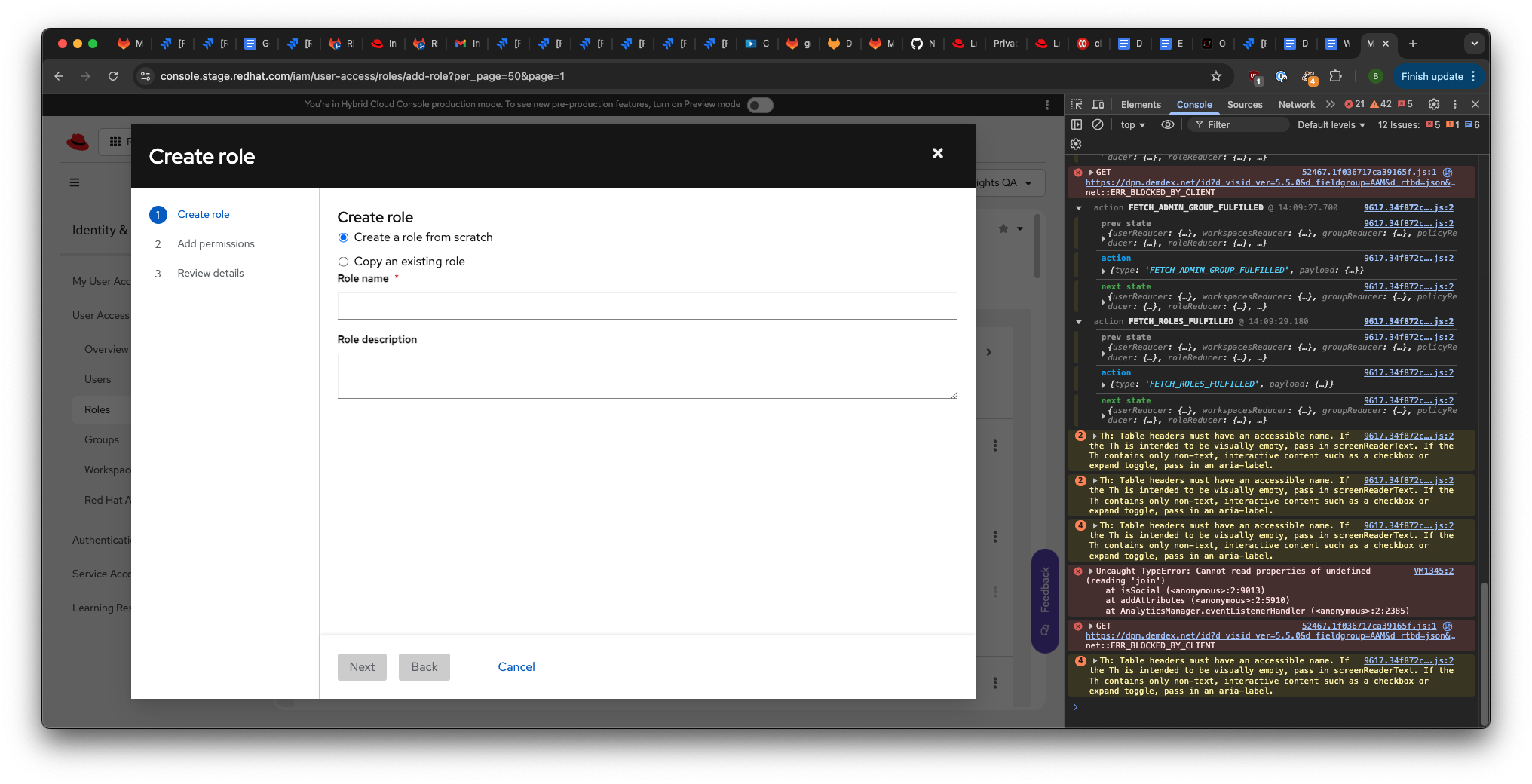Open console settings gear below the sidebar icon
Image resolution: width=1532 pixels, height=784 pixels.
tap(1076, 144)
